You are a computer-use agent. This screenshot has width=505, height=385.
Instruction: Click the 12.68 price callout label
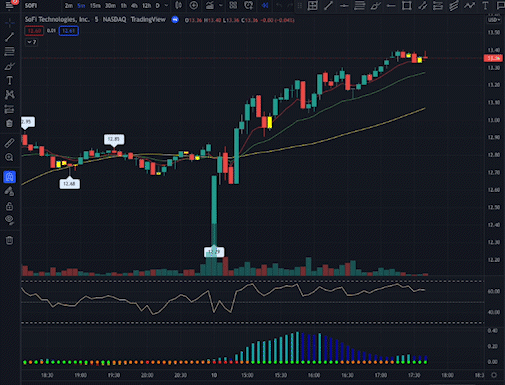pyautogui.click(x=69, y=184)
